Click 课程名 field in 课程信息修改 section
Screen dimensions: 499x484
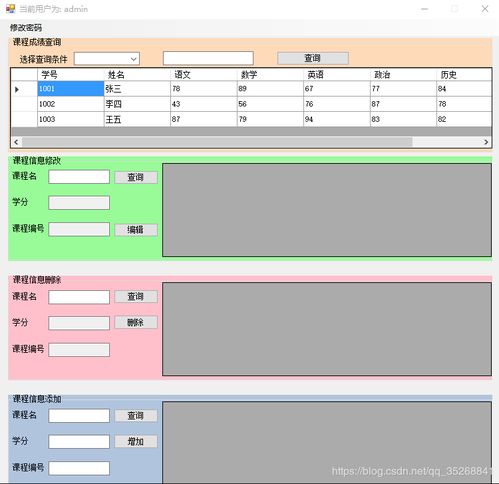79,177
